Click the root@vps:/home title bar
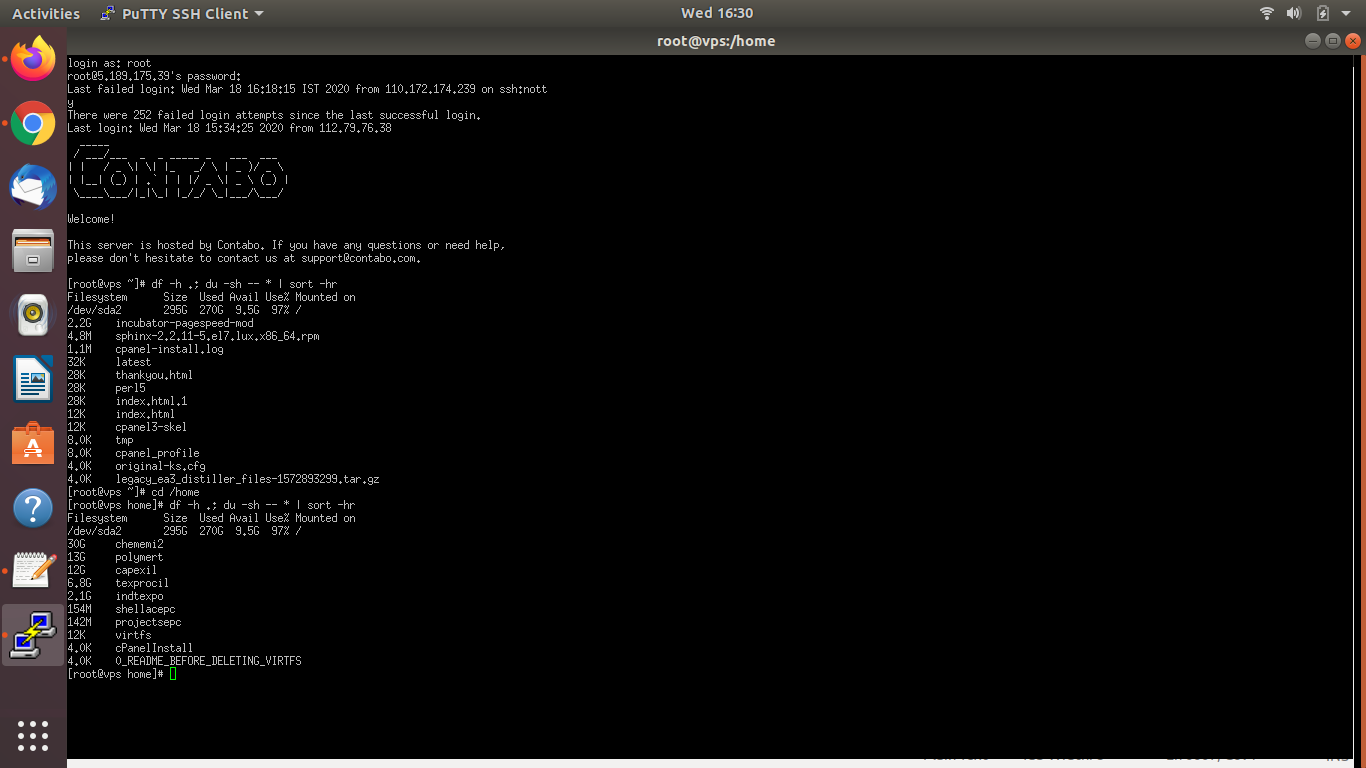Viewport: 1366px width, 768px height. [716, 41]
